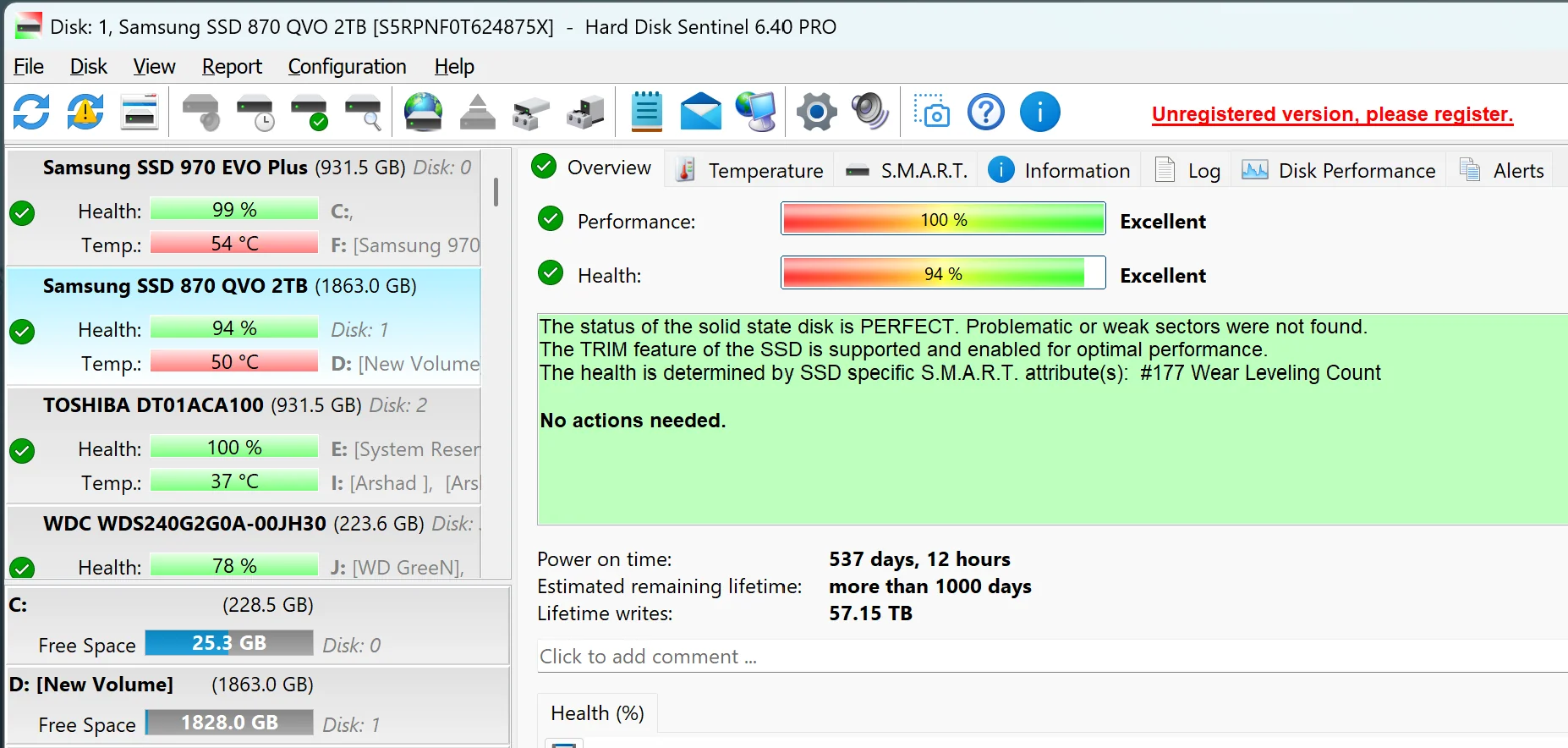This screenshot has height=748, width=1568.
Task: Click the disk with clock icon
Action: [255, 113]
